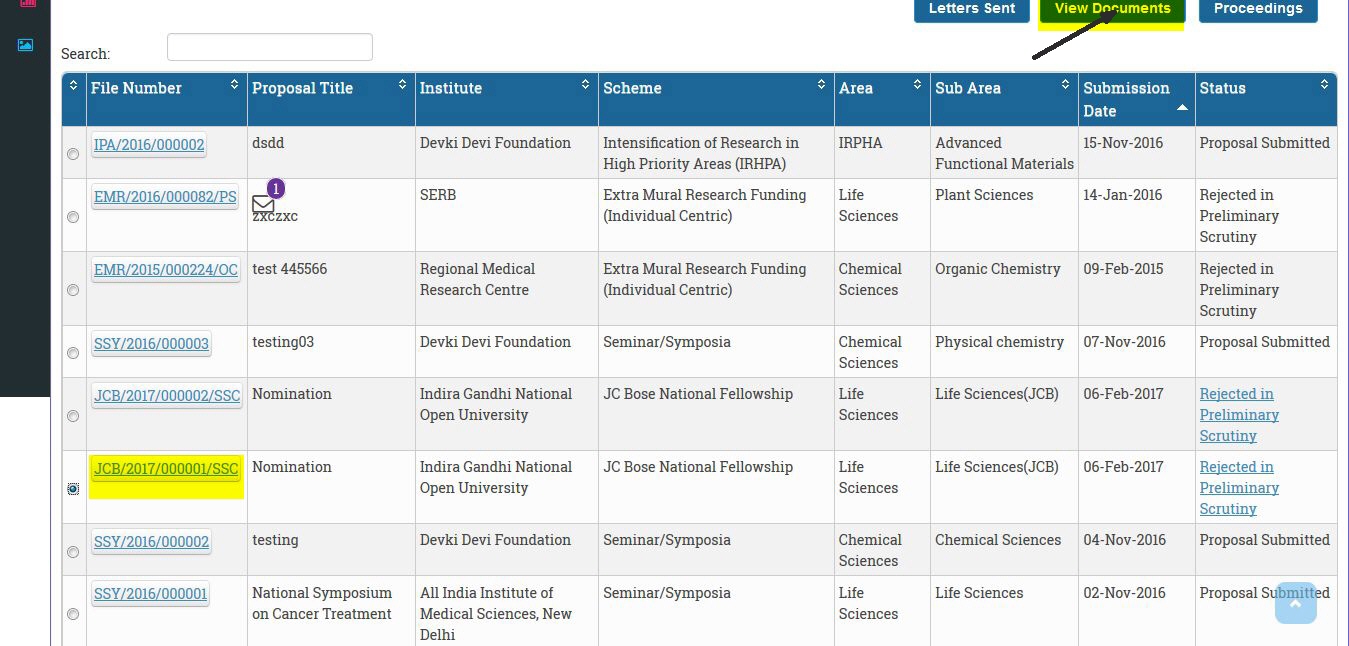Sort by the Area column arrows
Screen dimensions: 1349x646
tap(917, 85)
